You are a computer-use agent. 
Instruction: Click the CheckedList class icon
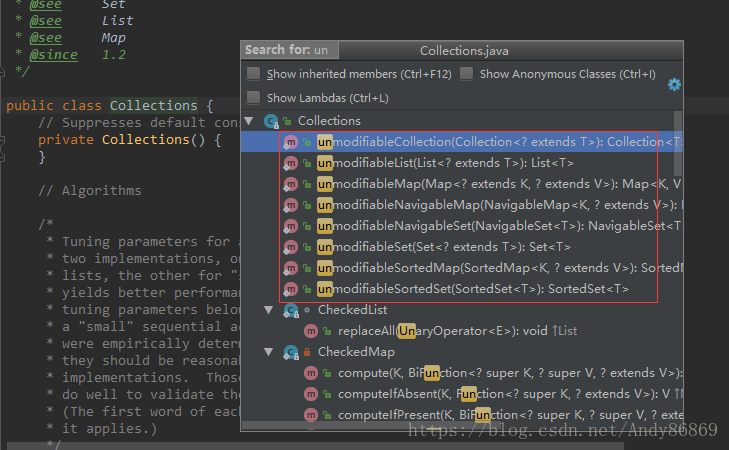tap(291, 310)
